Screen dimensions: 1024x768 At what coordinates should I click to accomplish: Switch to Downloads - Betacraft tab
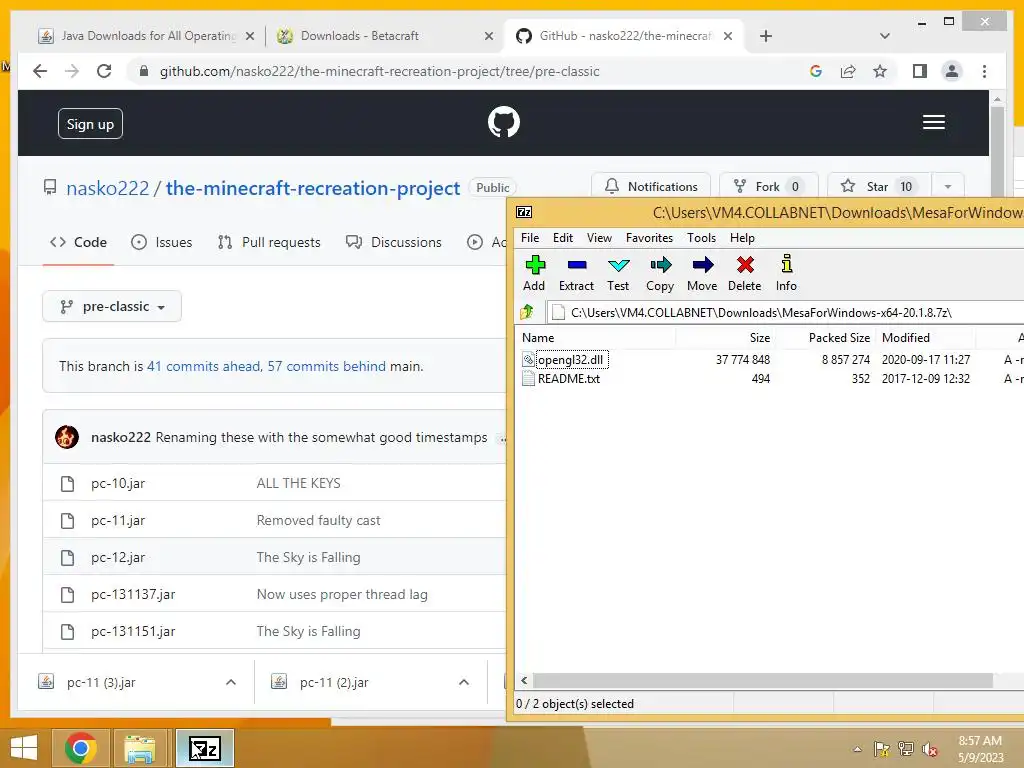point(384,36)
